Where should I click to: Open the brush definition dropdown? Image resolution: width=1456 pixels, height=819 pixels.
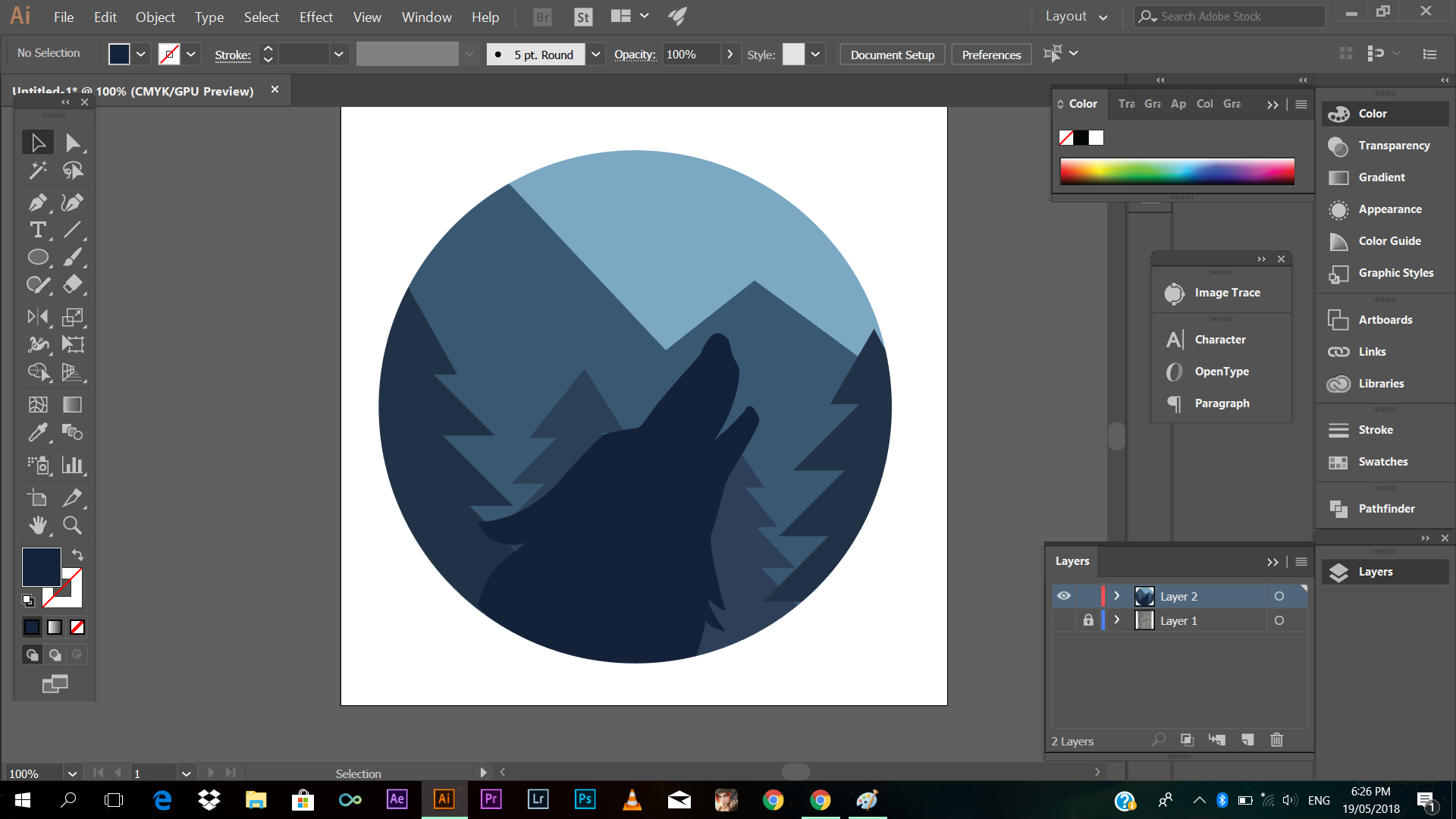(x=596, y=54)
